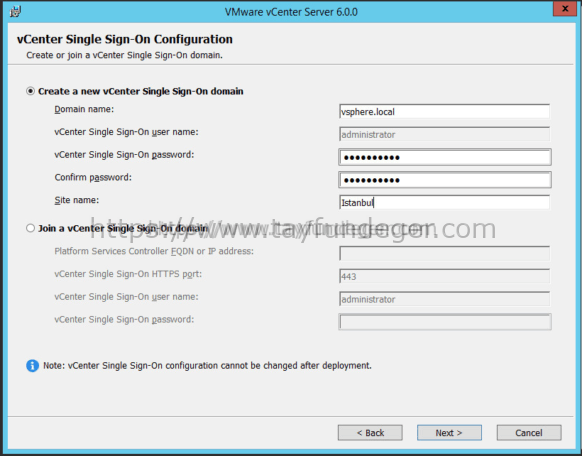
Task: Click the vCenter Single Sign-On Configuration heading
Action: click(x=125, y=39)
